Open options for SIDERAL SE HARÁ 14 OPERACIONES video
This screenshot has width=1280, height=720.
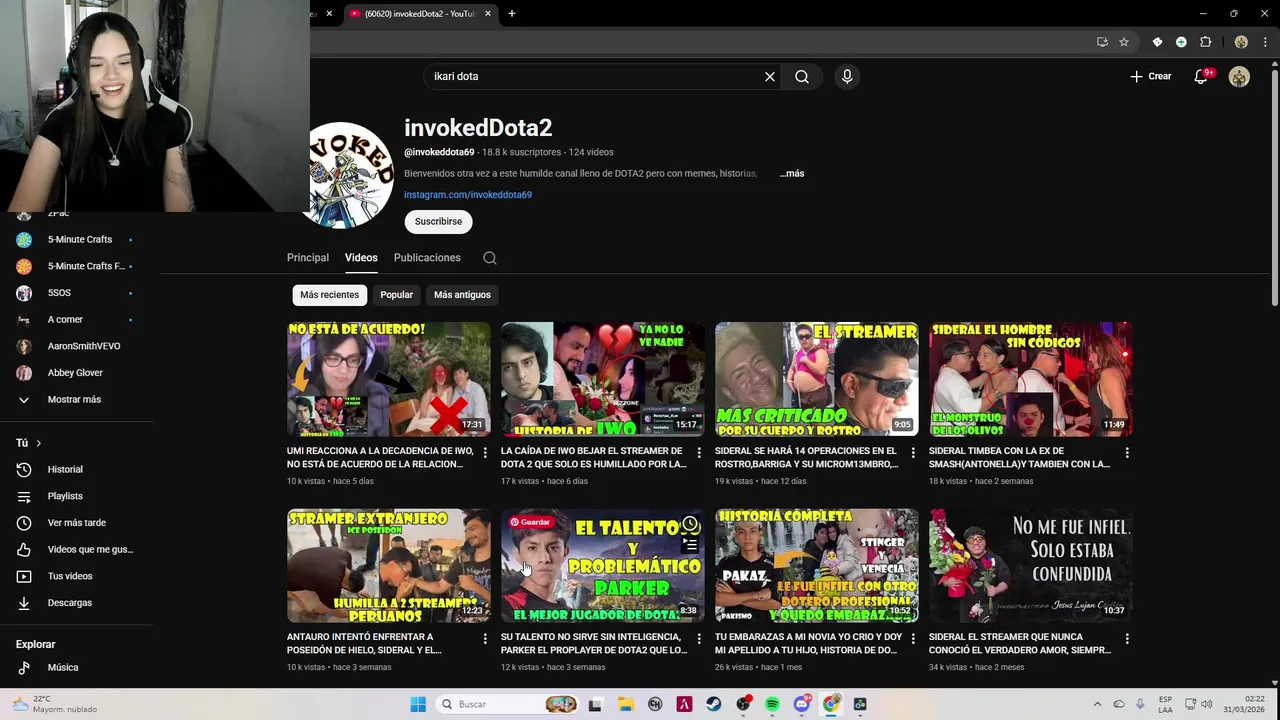913,453
